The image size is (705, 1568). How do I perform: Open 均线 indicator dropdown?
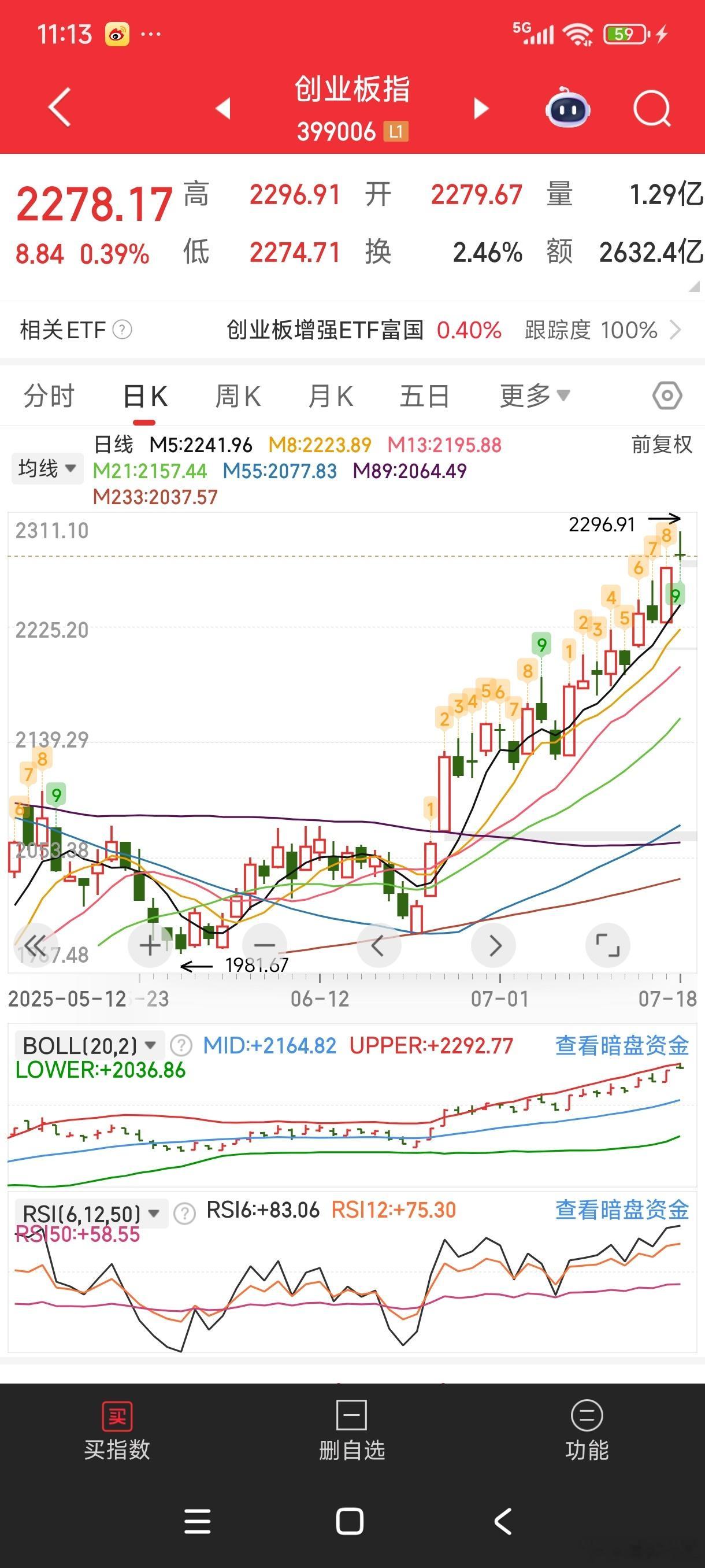point(47,469)
